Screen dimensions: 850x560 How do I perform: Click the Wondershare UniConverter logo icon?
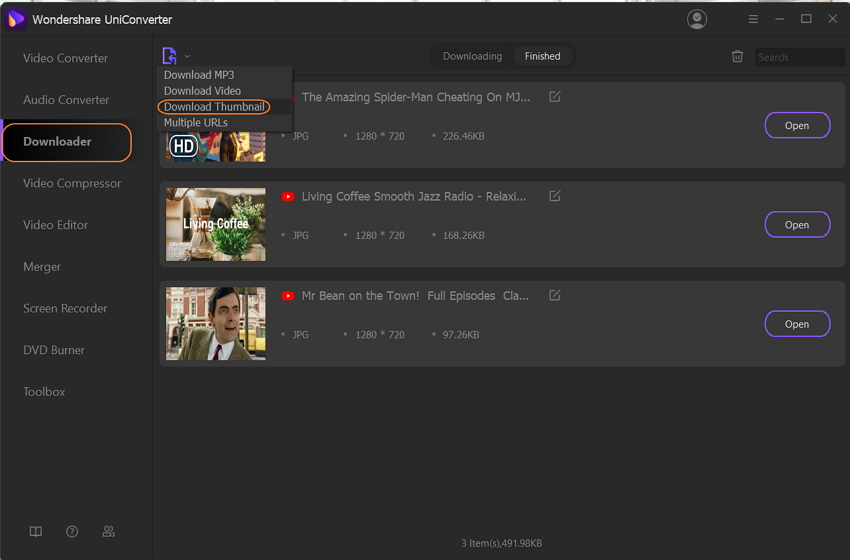pos(15,20)
